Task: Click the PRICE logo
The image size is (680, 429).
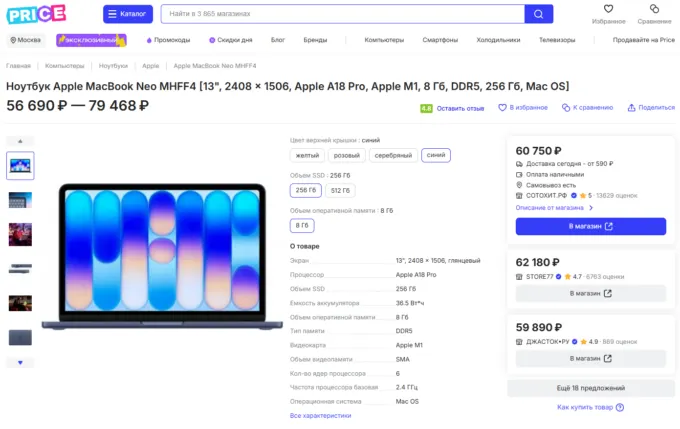Action: (x=36, y=14)
